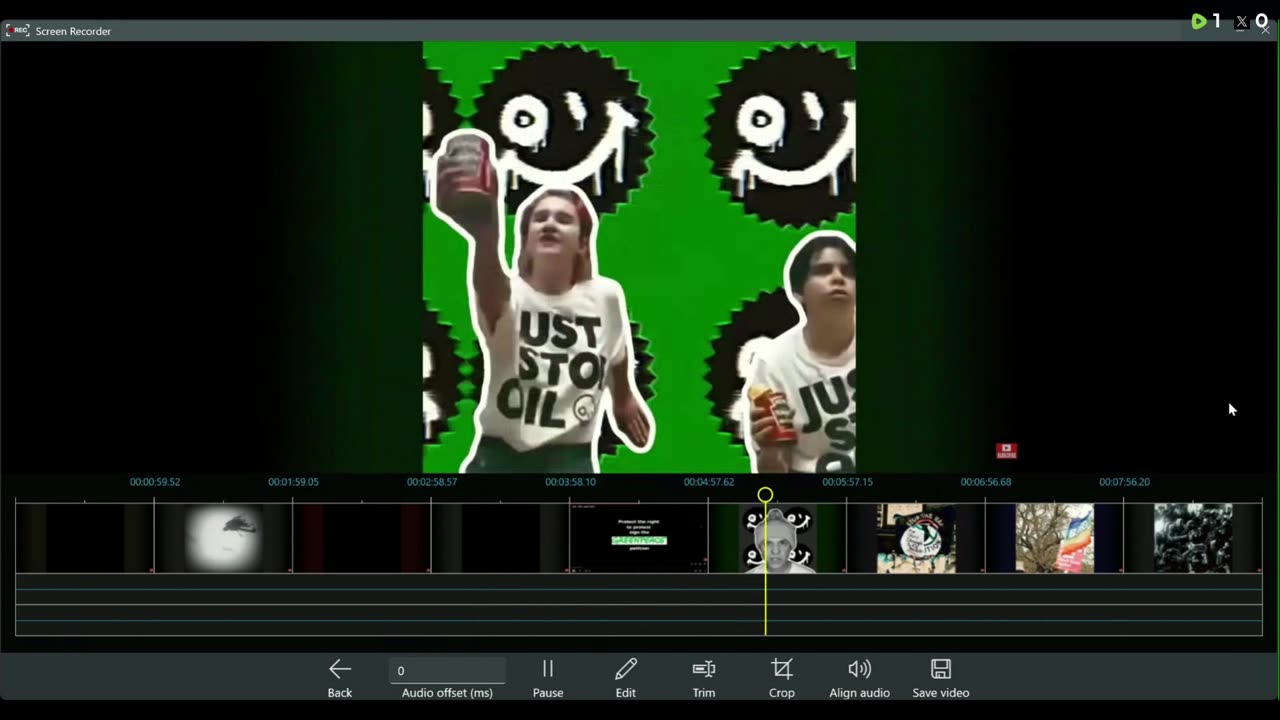
Task: Click the red subscribe badge in preview
Action: pos(1006,451)
